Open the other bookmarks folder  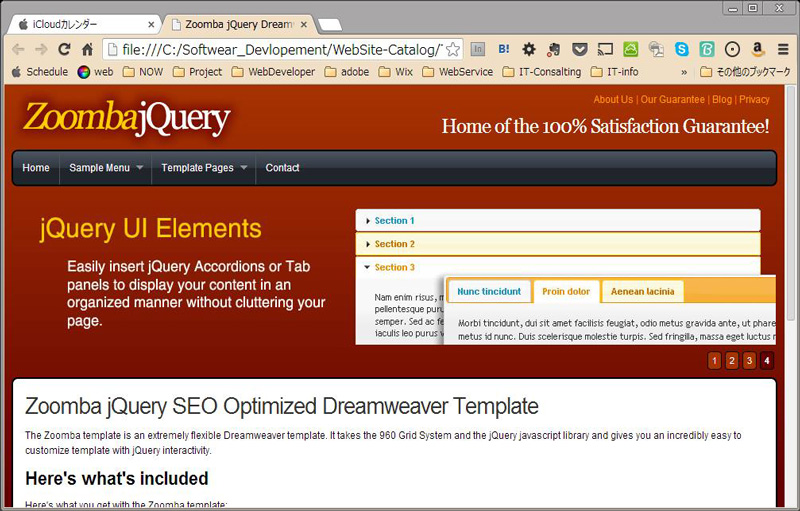pos(745,72)
